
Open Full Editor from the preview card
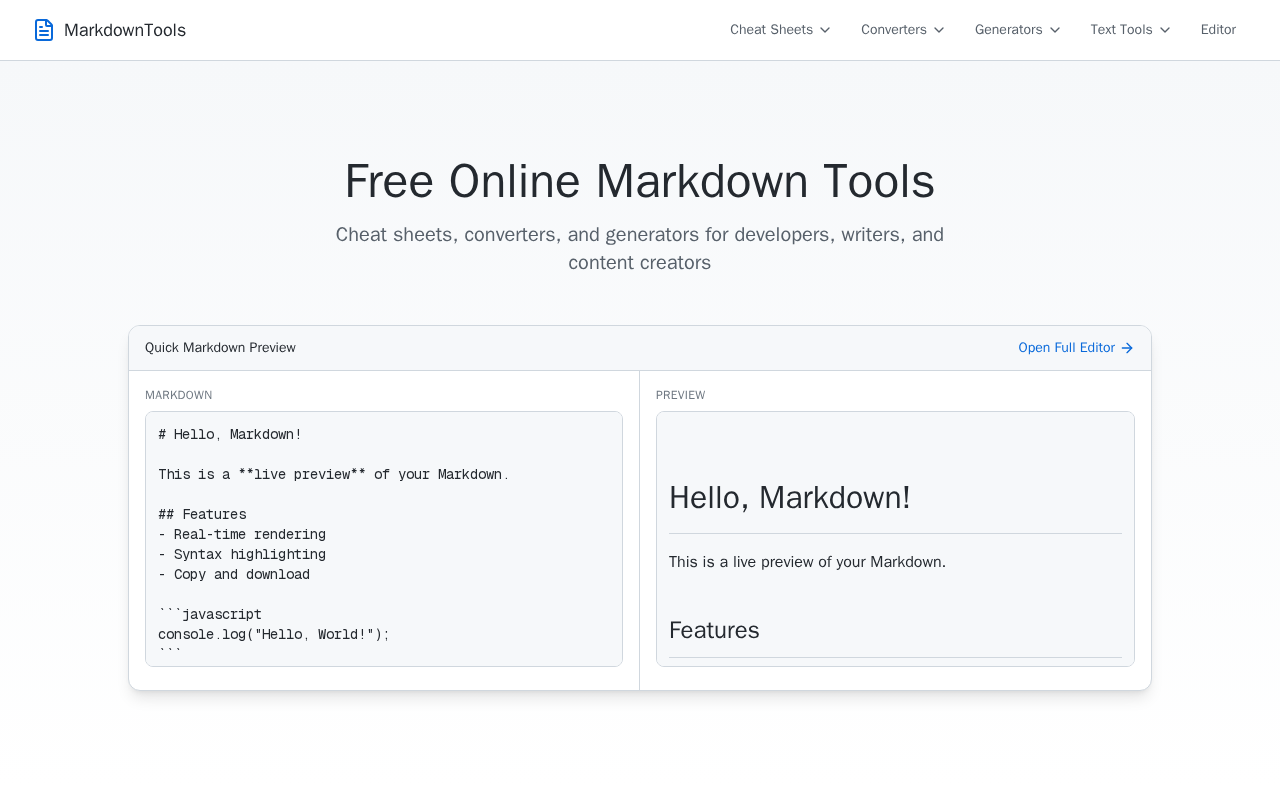pyautogui.click(x=1066, y=348)
